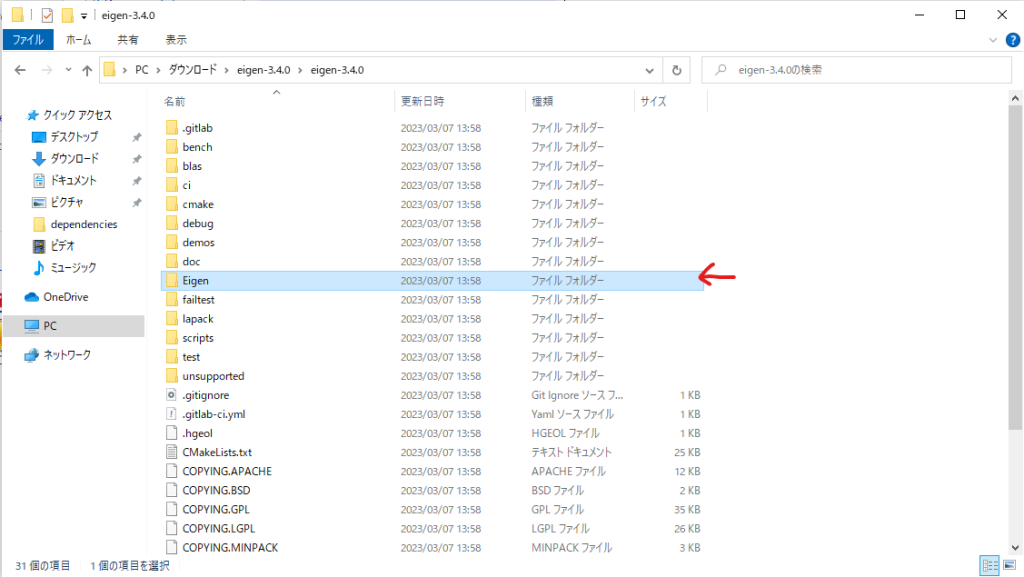Select the ci folder icon
The width and height of the screenshot is (1024, 577).
[172, 185]
